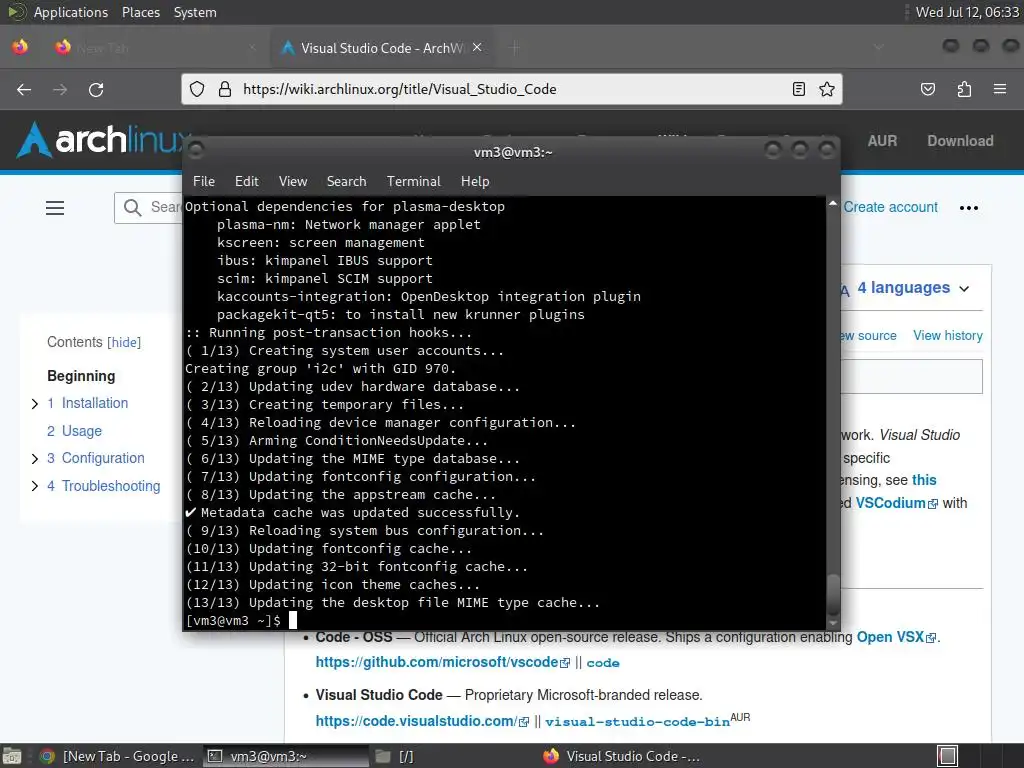Jump to Usage section
Image resolution: width=1024 pixels, height=768 pixels.
point(82,431)
